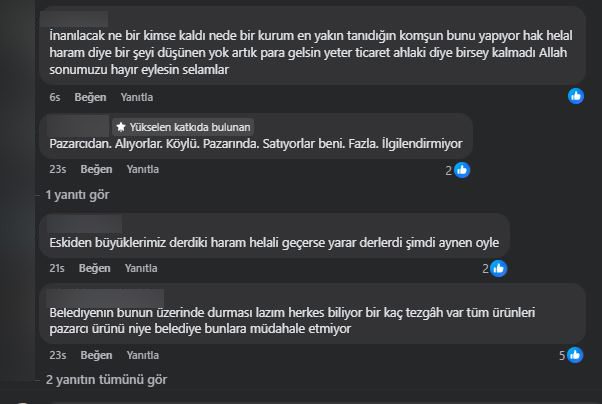
Task: Click the 21s timestamp on the Eskiden comment
Action: pyautogui.click(x=57, y=268)
